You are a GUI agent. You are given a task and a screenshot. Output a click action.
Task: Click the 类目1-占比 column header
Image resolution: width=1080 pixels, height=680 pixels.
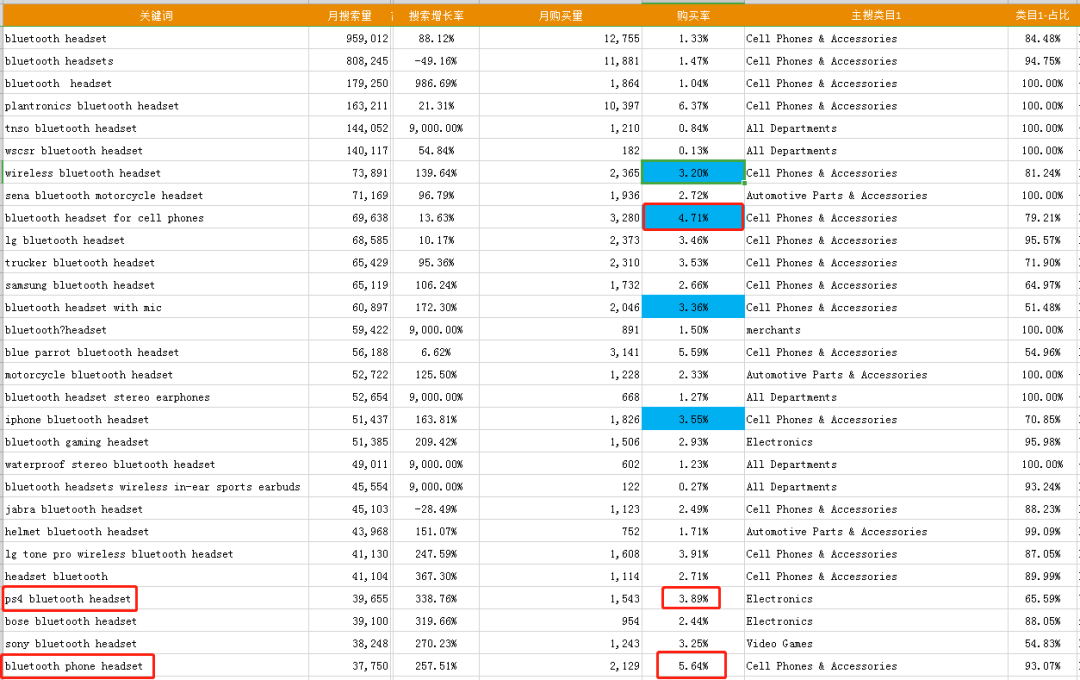[1042, 16]
